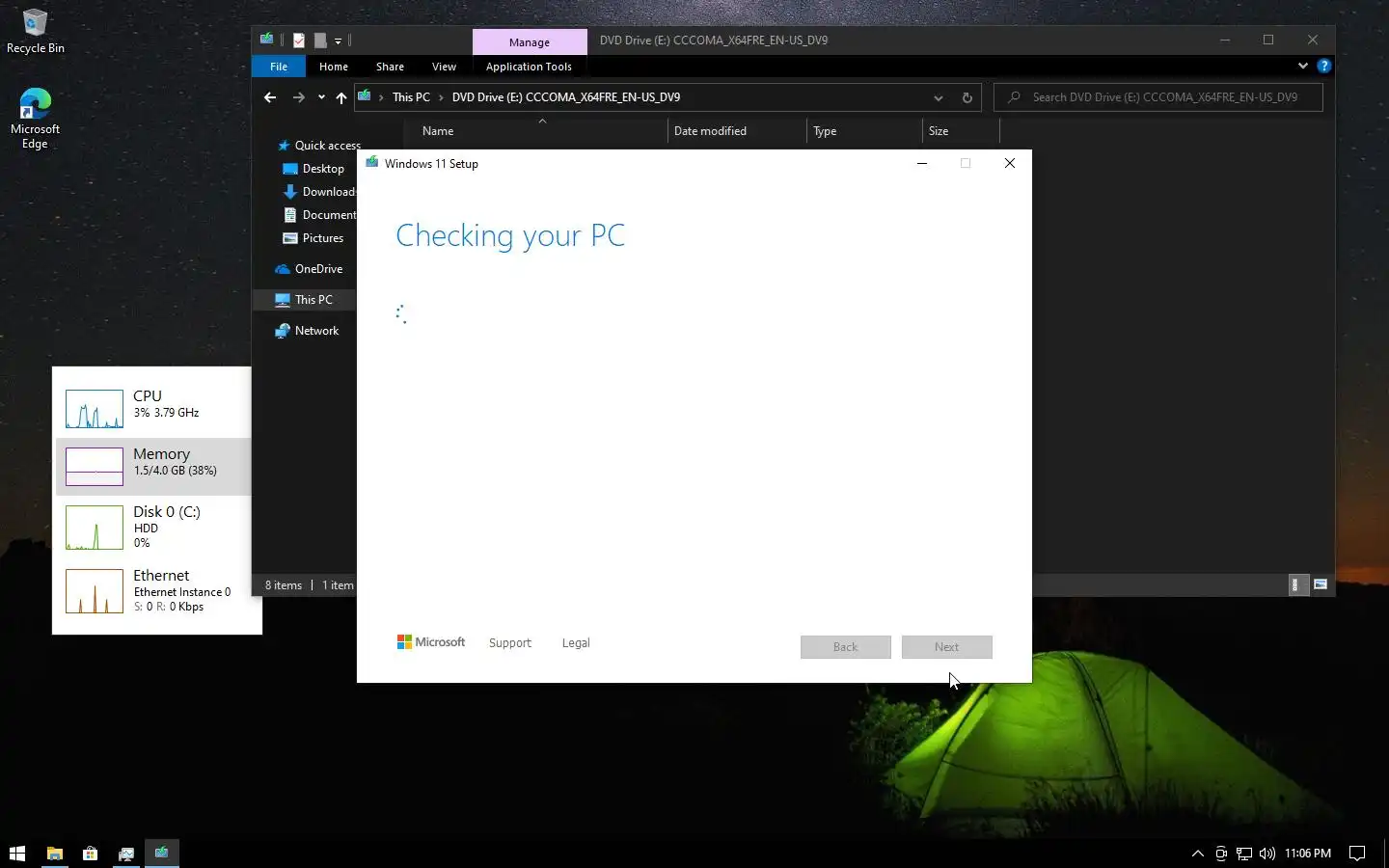Select OneDrive in navigation pane
1389x868 pixels.
pos(309,269)
